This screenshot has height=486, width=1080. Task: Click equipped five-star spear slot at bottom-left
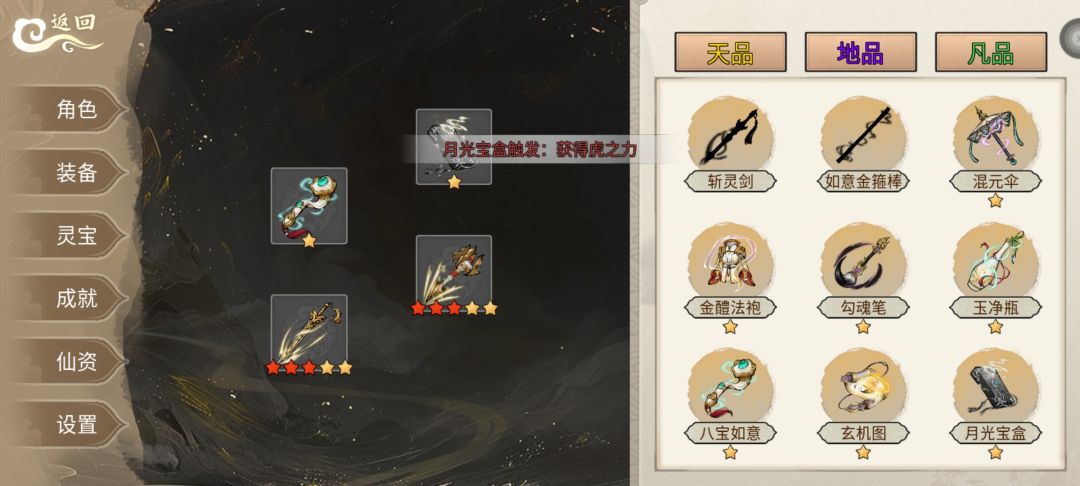309,332
